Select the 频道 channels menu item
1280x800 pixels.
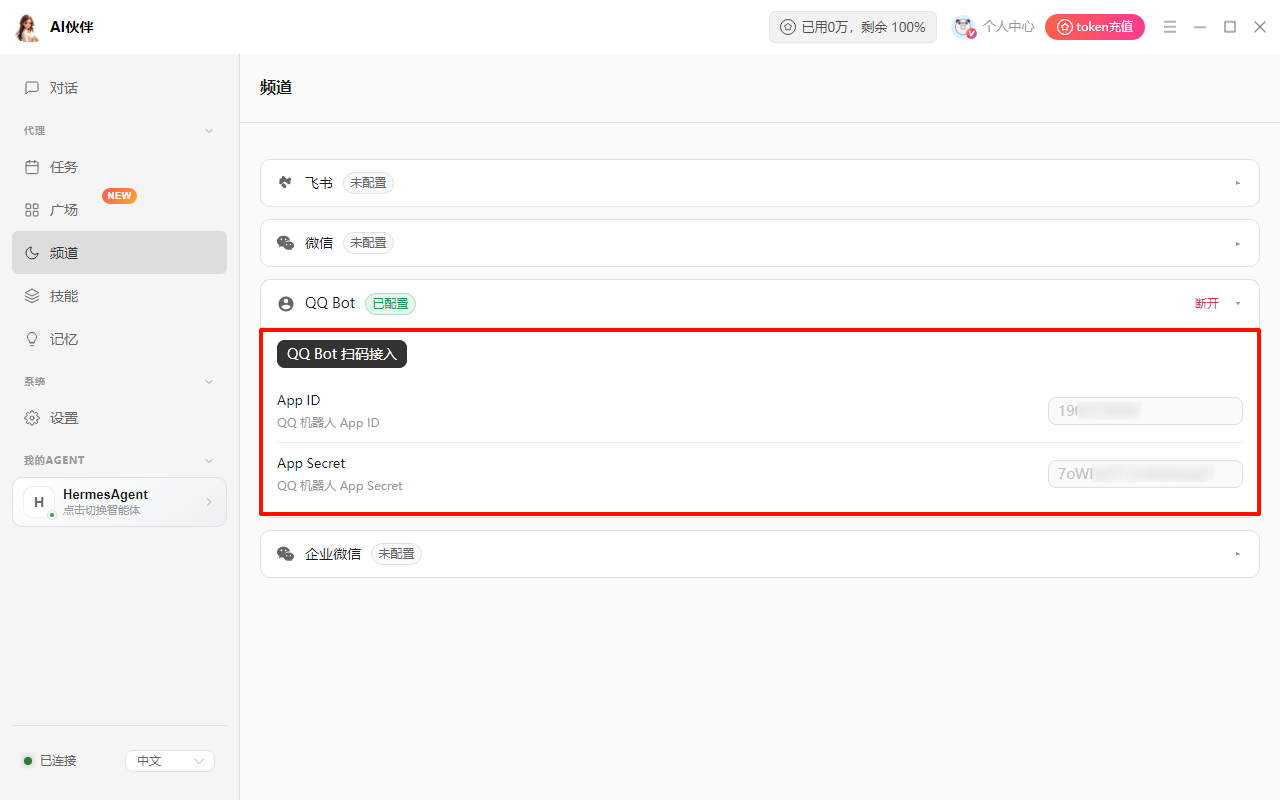tap(119, 253)
